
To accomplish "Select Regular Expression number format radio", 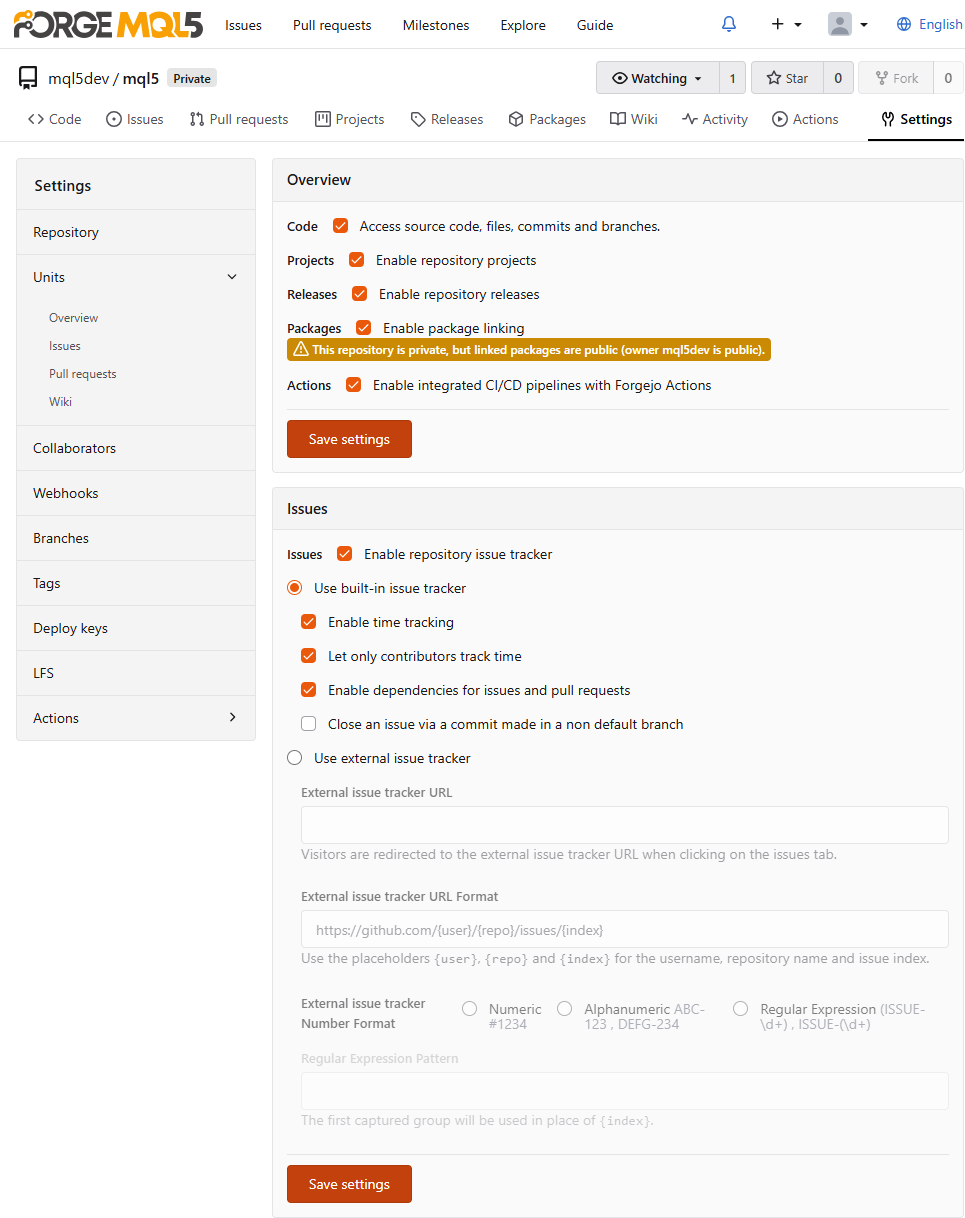I will click(x=741, y=1009).
